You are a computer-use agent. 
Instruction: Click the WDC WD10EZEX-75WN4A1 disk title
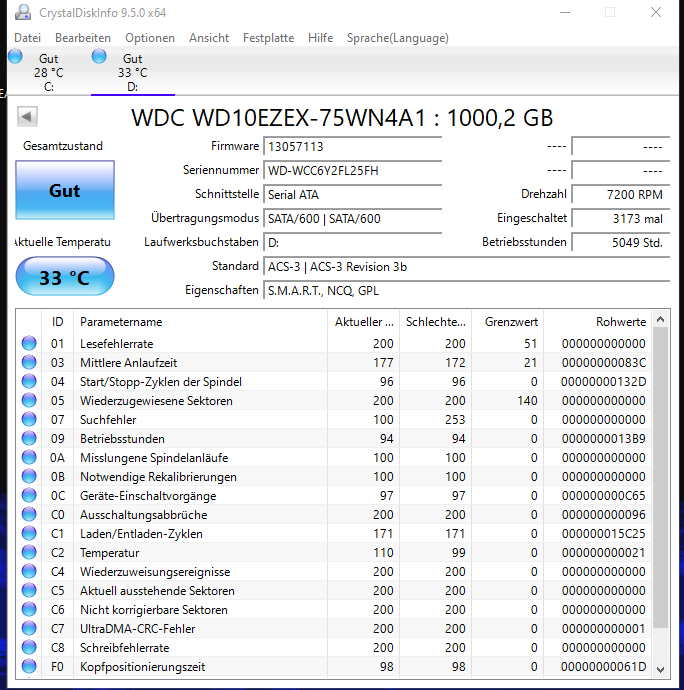[x=342, y=118]
